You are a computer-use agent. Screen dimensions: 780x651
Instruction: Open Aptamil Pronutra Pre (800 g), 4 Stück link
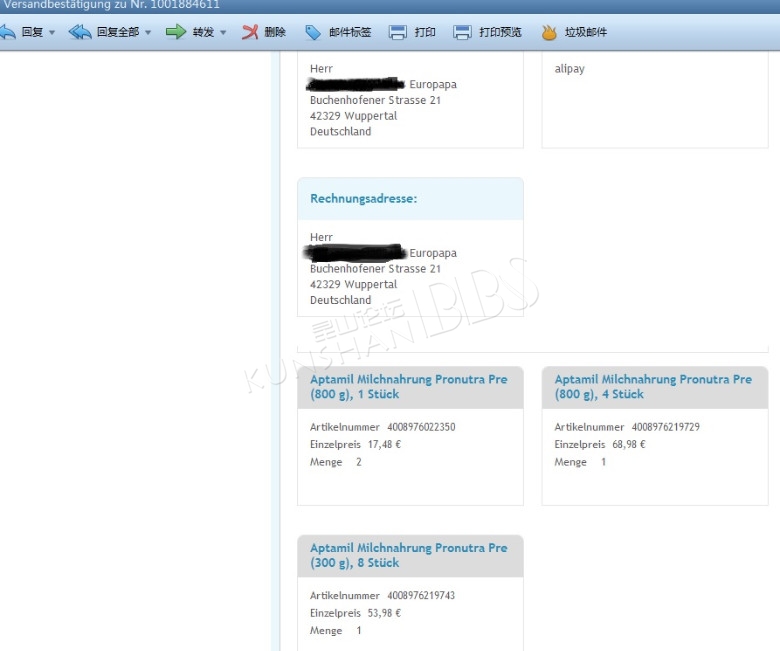tap(653, 386)
